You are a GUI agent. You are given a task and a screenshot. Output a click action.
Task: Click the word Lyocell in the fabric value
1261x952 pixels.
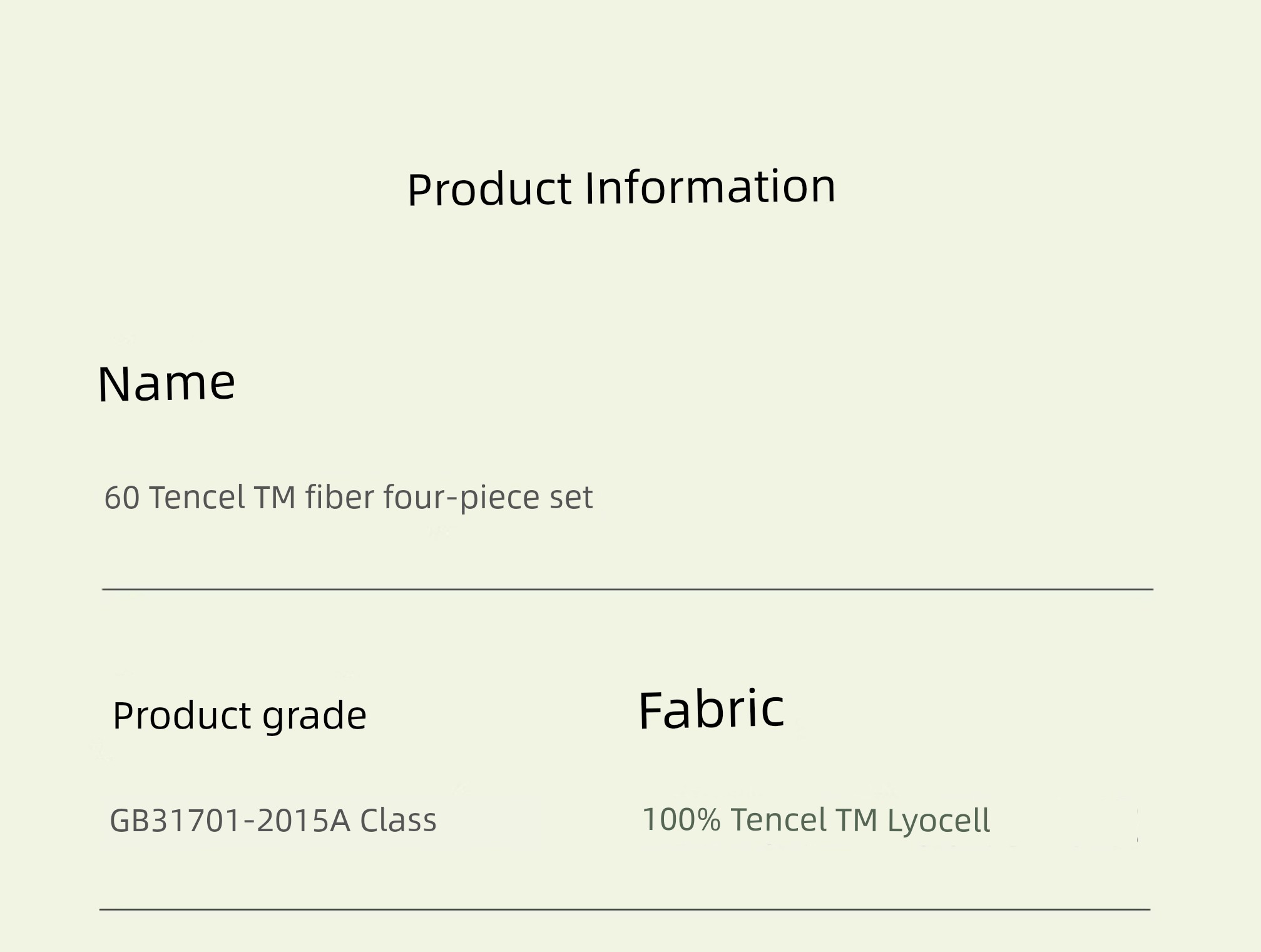939,821
